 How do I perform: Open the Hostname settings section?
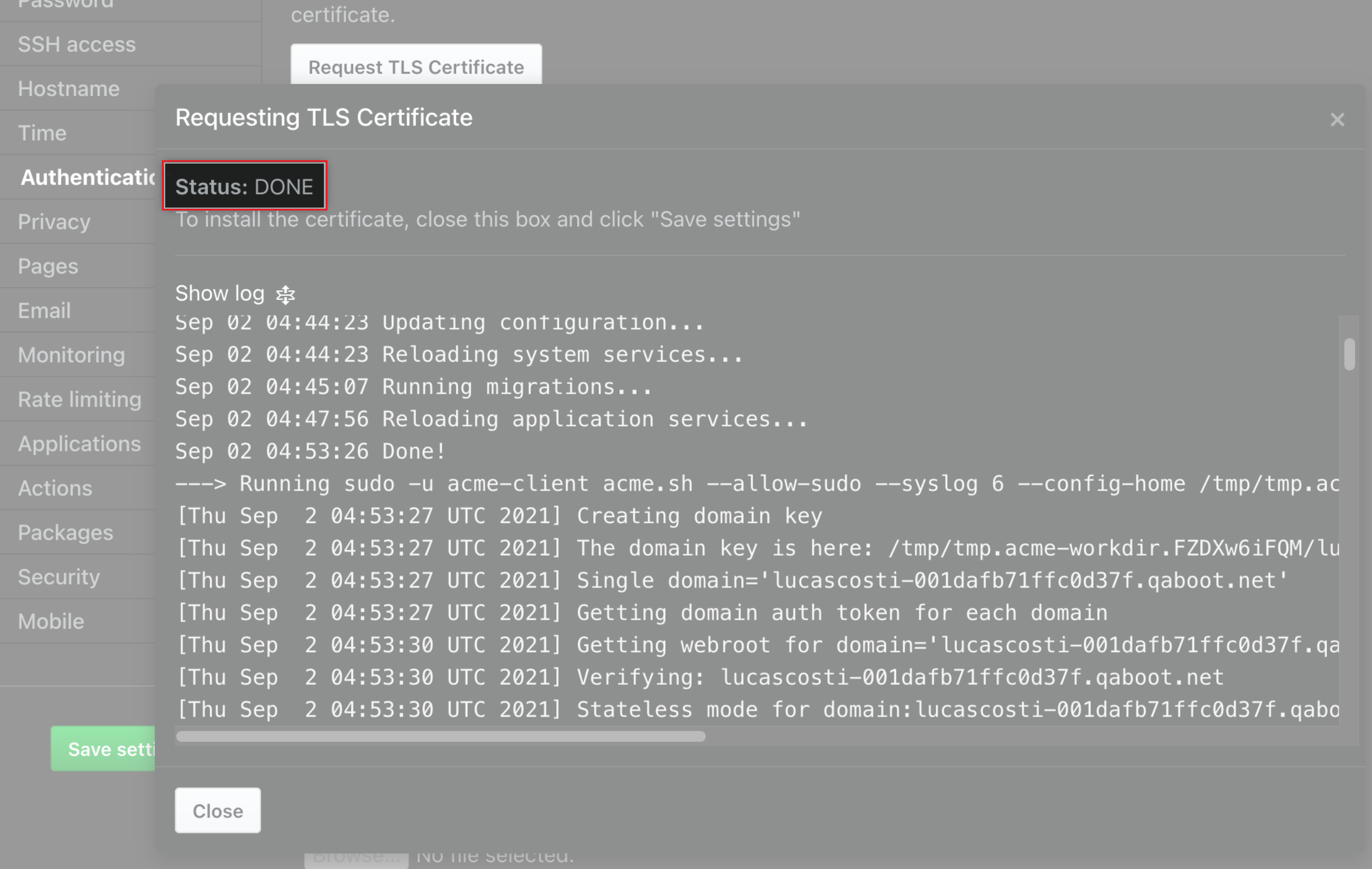pyautogui.click(x=69, y=89)
